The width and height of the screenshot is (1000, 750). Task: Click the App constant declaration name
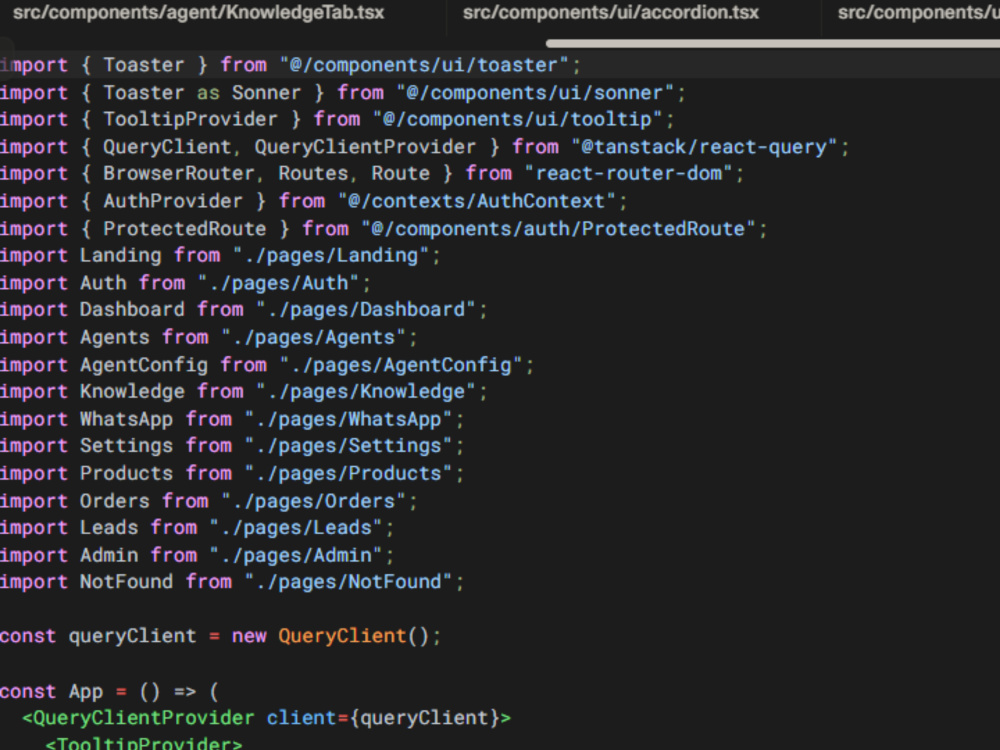[85, 692]
